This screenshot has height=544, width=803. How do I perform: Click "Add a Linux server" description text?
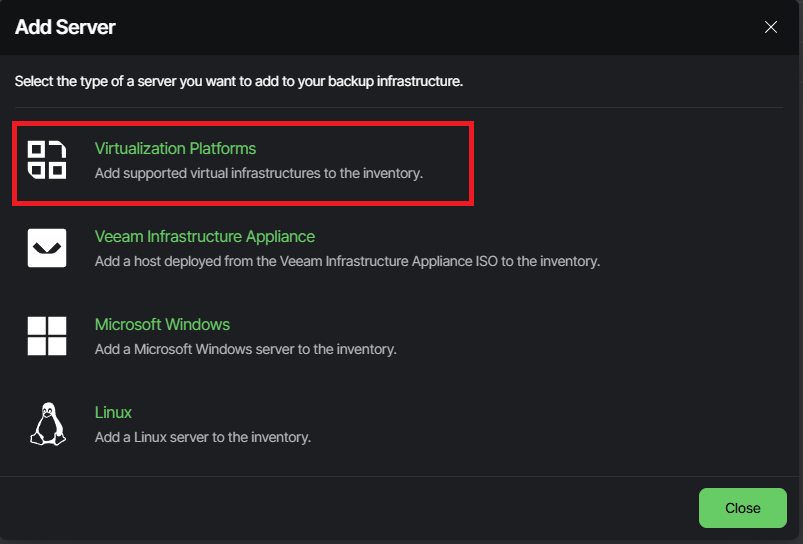tap(202, 437)
